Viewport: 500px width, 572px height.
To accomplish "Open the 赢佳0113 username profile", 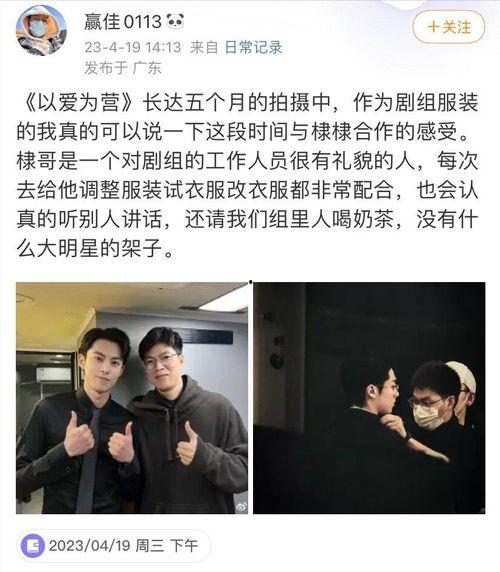I will pyautogui.click(x=123, y=22).
